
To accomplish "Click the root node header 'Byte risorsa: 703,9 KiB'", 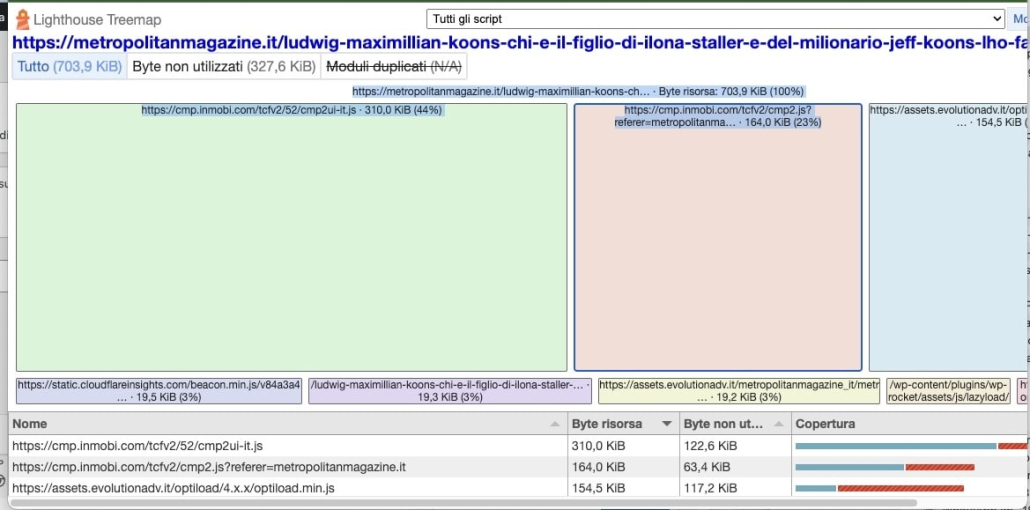I will [x=578, y=91].
